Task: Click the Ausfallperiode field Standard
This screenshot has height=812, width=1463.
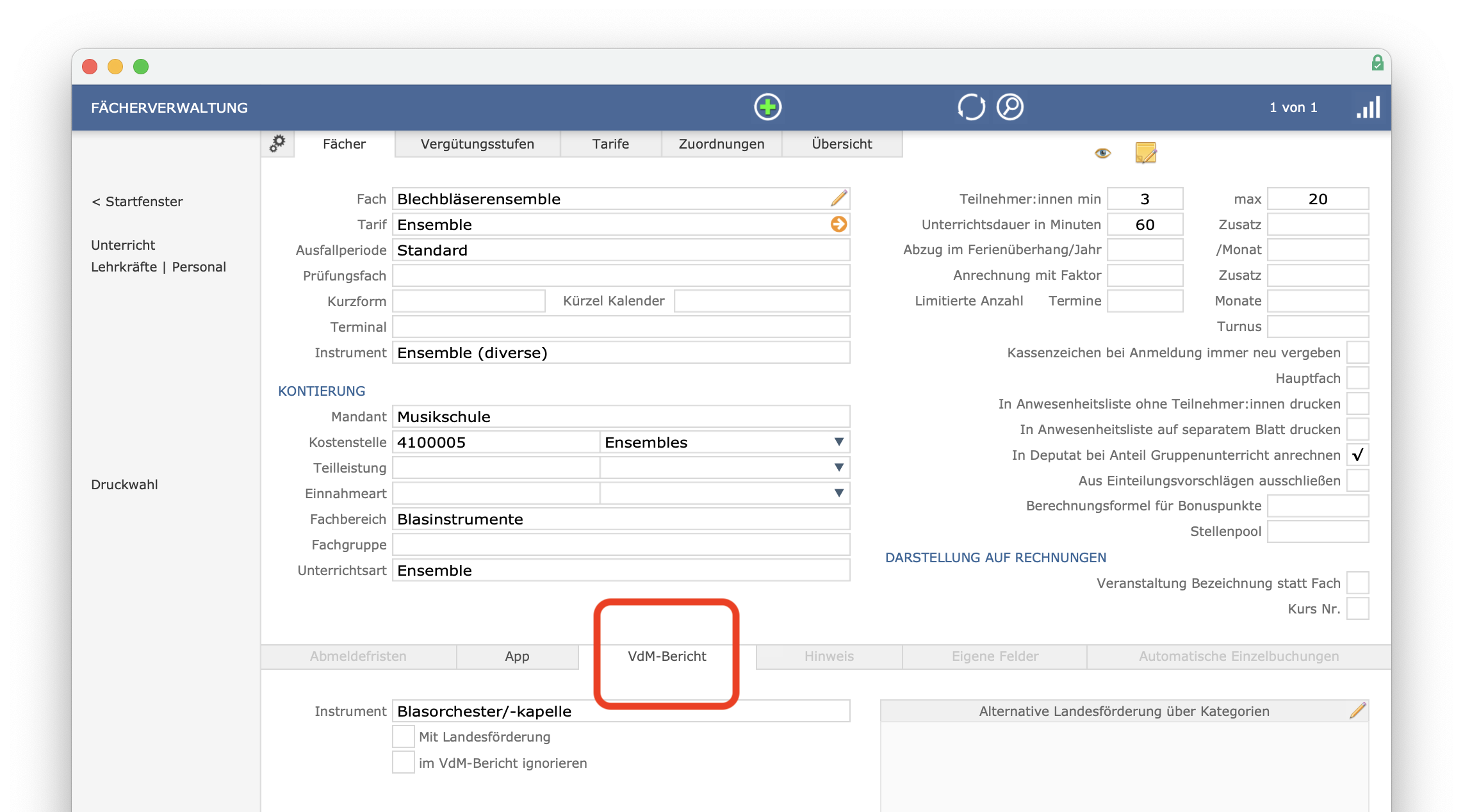Action: pos(621,250)
